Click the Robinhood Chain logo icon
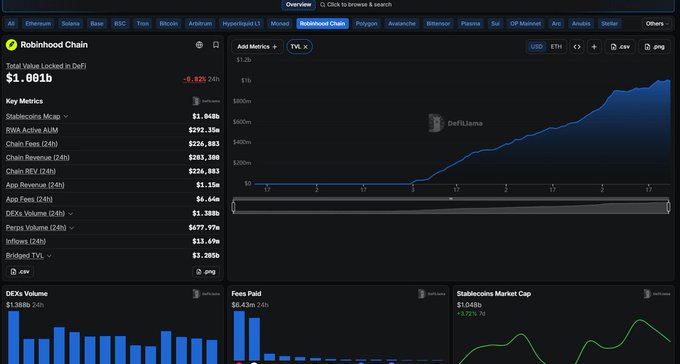680x364 pixels. click(11, 45)
